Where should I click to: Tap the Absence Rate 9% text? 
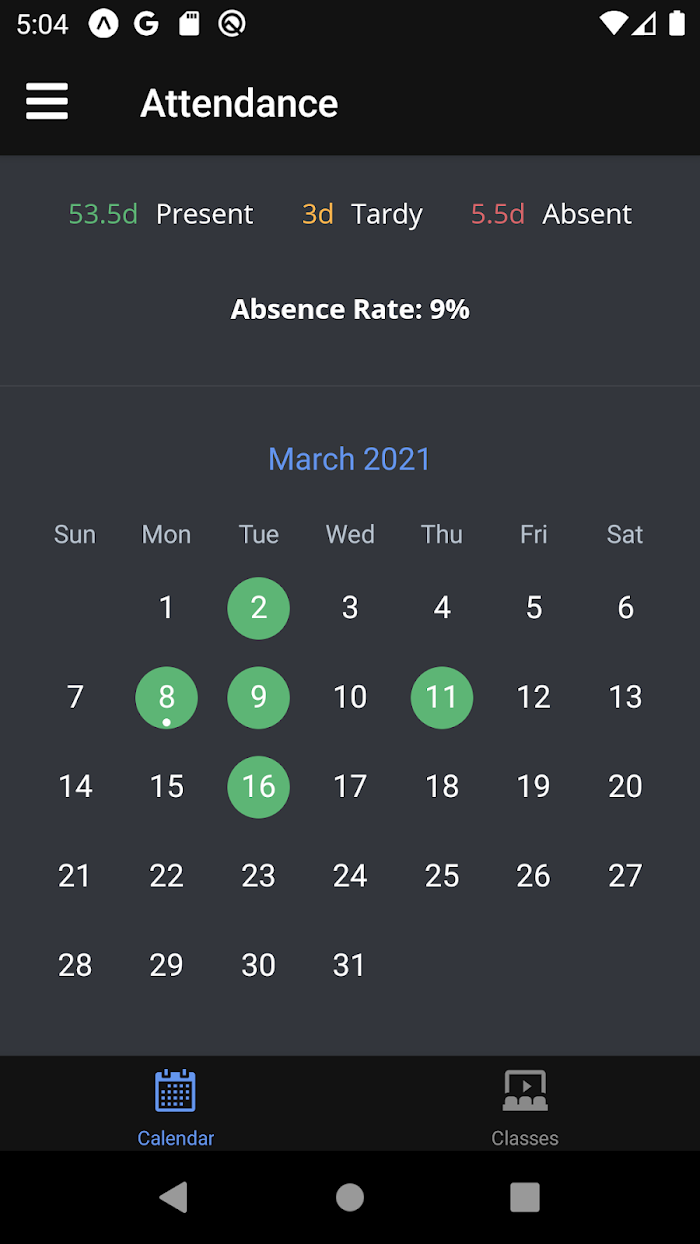pos(350,309)
